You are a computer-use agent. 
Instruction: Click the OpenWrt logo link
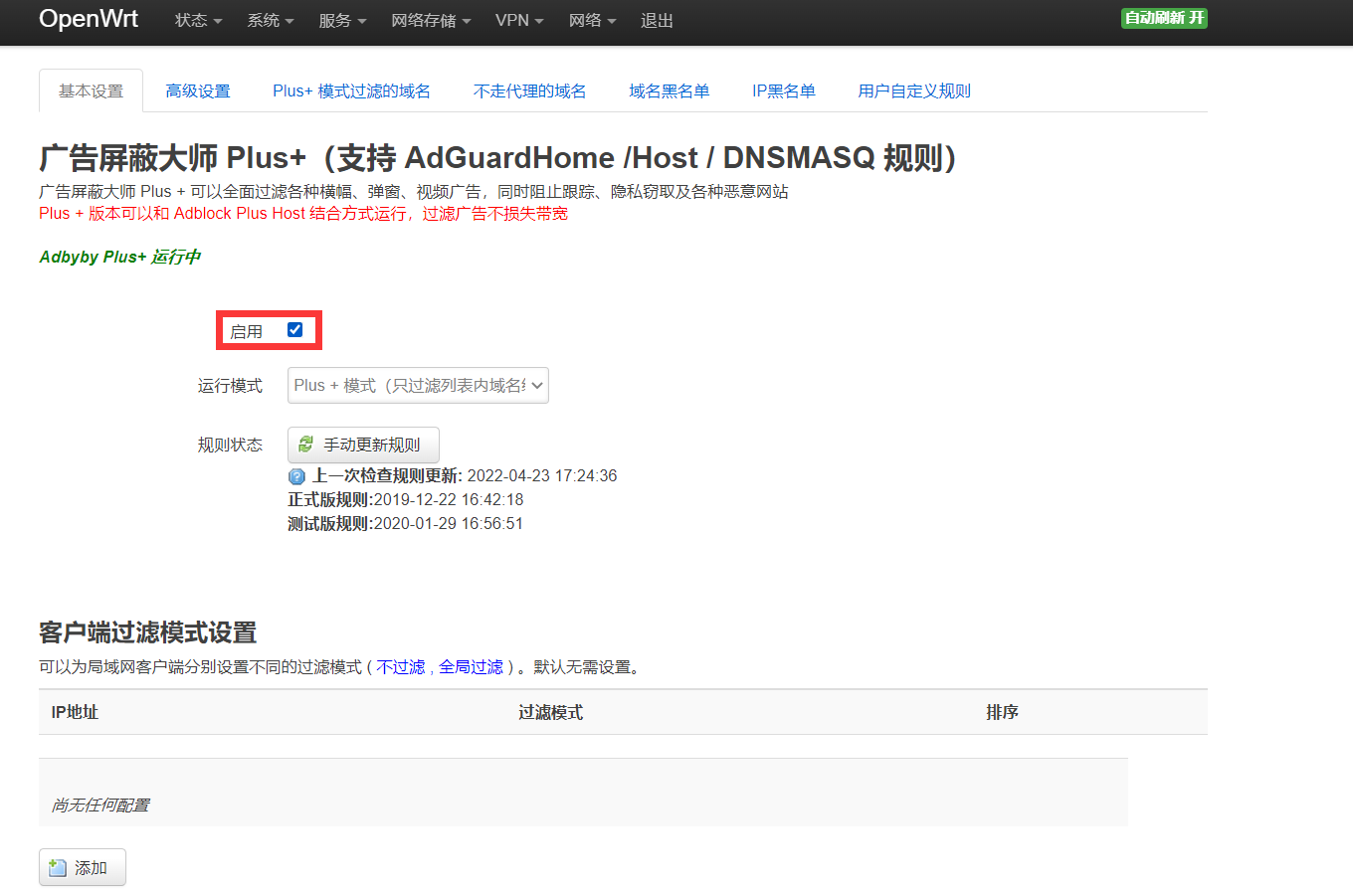(89, 19)
